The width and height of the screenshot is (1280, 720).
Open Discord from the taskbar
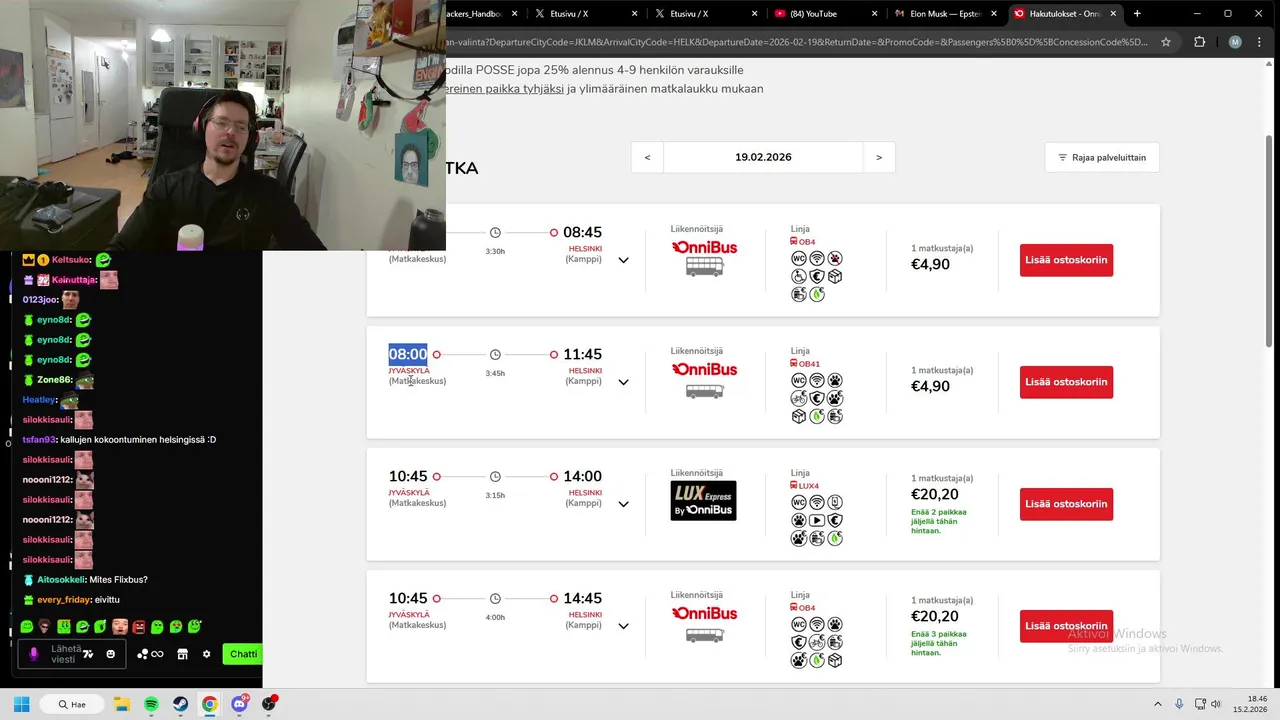point(239,704)
